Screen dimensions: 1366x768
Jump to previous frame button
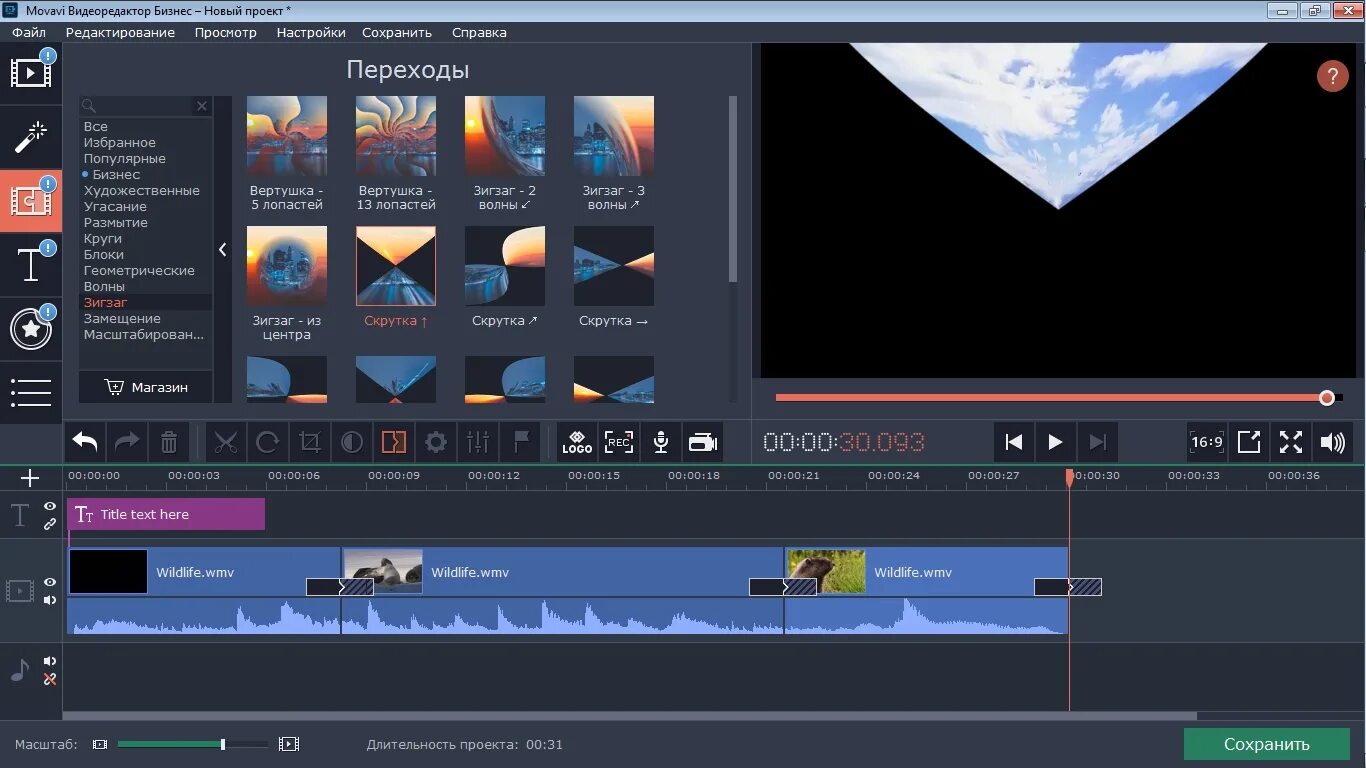(1013, 442)
